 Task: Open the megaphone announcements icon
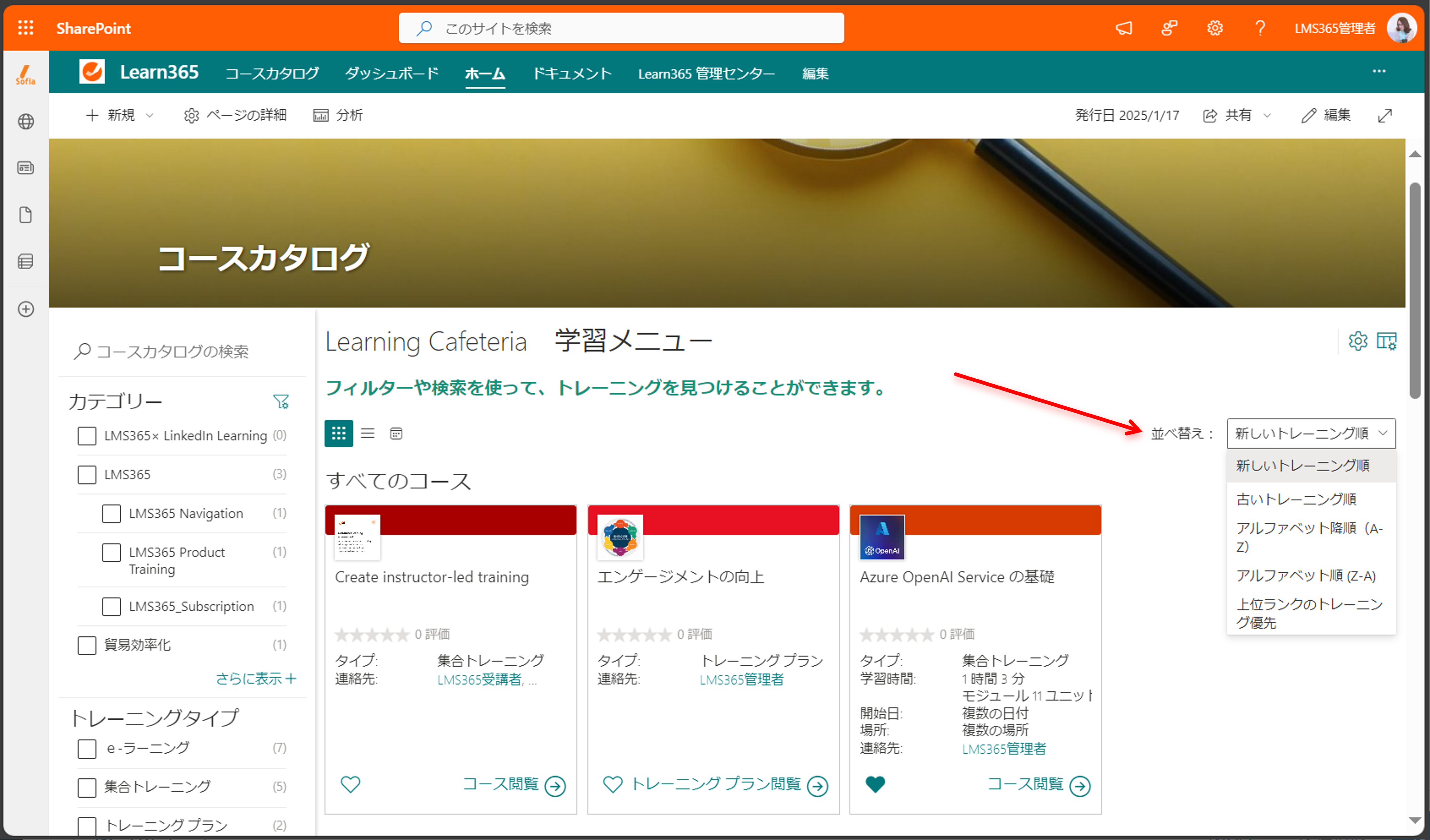coord(1124,28)
